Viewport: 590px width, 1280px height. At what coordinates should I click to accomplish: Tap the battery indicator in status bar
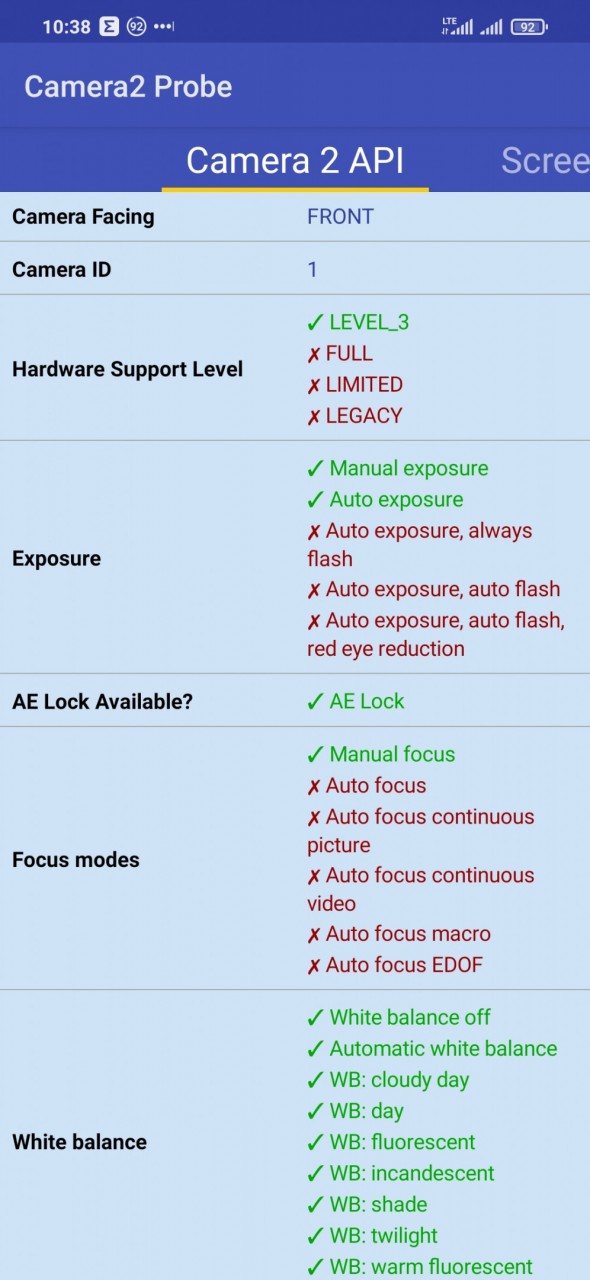pos(529,27)
